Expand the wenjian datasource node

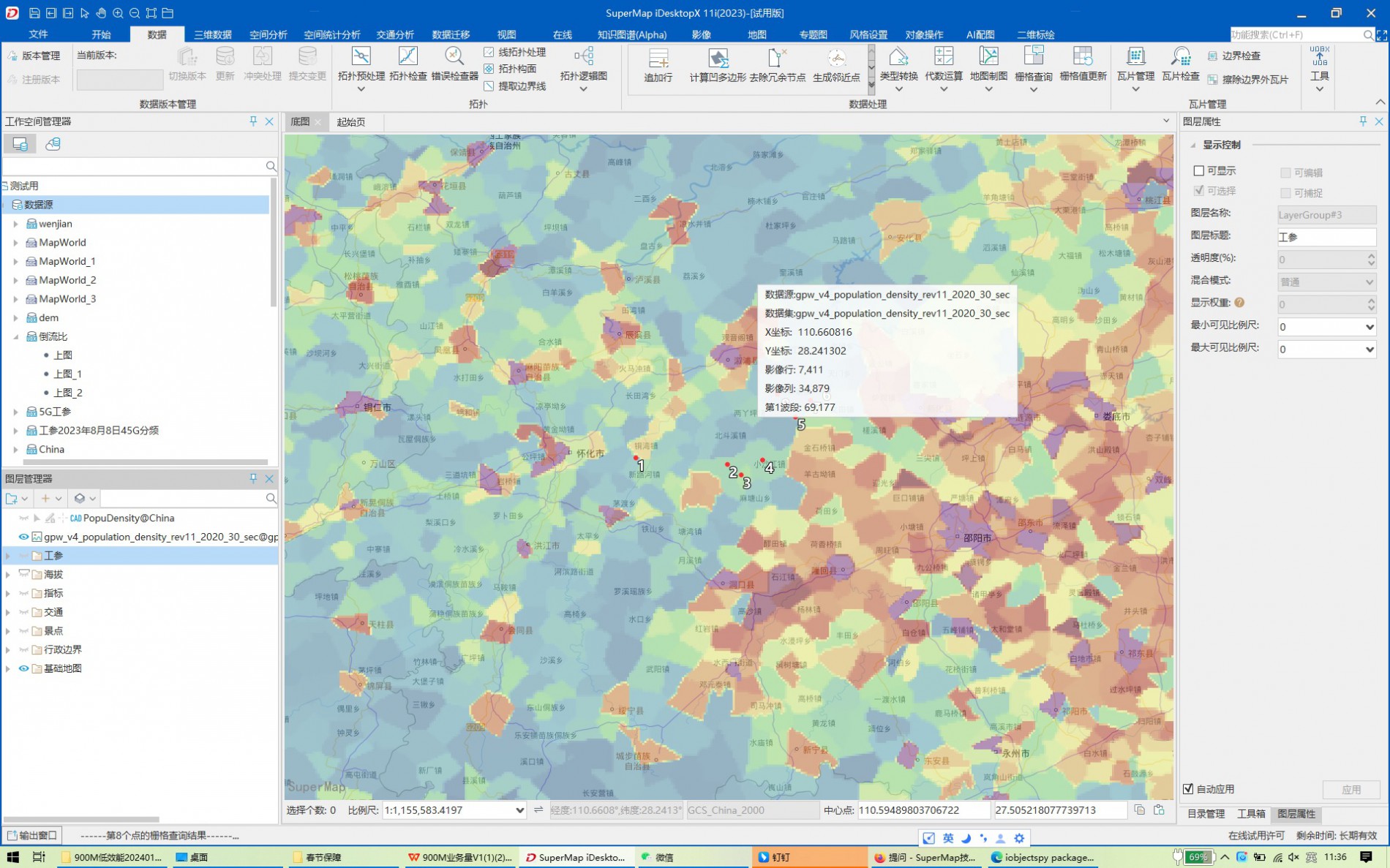(15, 224)
